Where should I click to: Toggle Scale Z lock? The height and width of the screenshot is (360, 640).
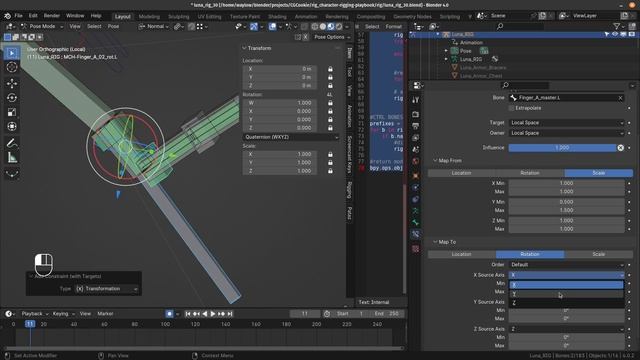[x=330, y=171]
